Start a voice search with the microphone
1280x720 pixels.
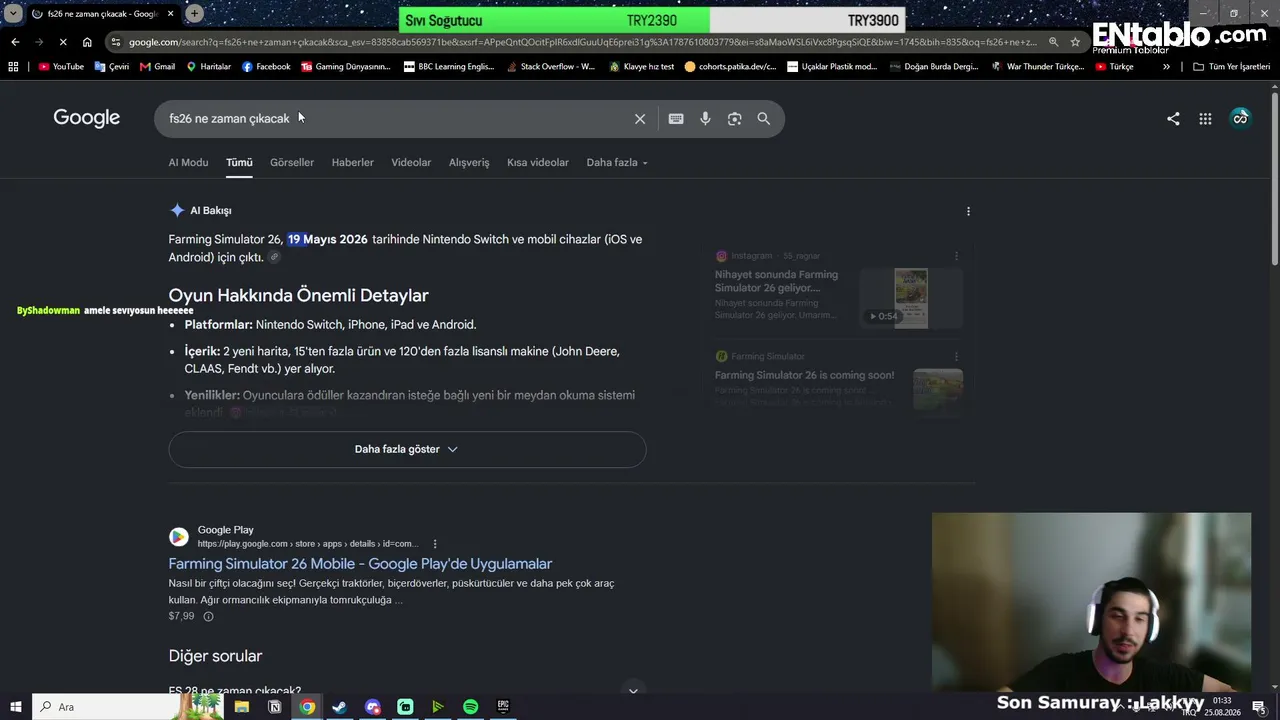pos(705,119)
